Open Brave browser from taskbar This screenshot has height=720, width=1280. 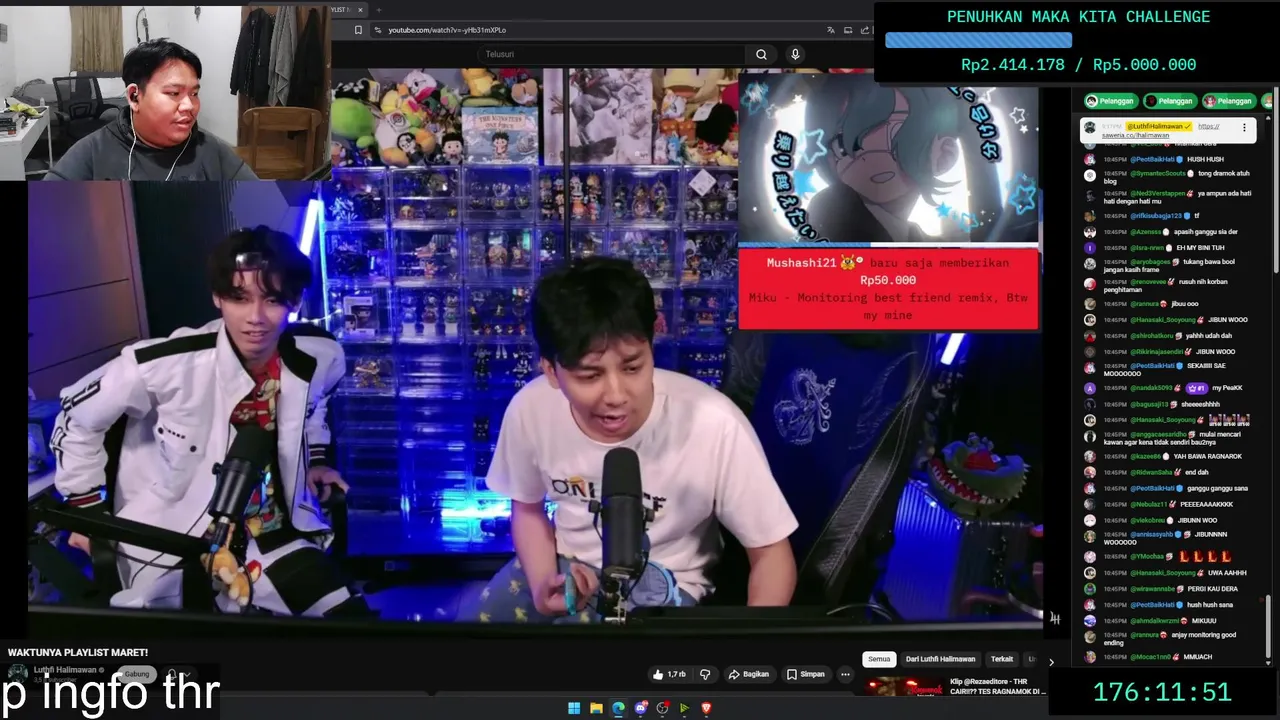click(706, 708)
